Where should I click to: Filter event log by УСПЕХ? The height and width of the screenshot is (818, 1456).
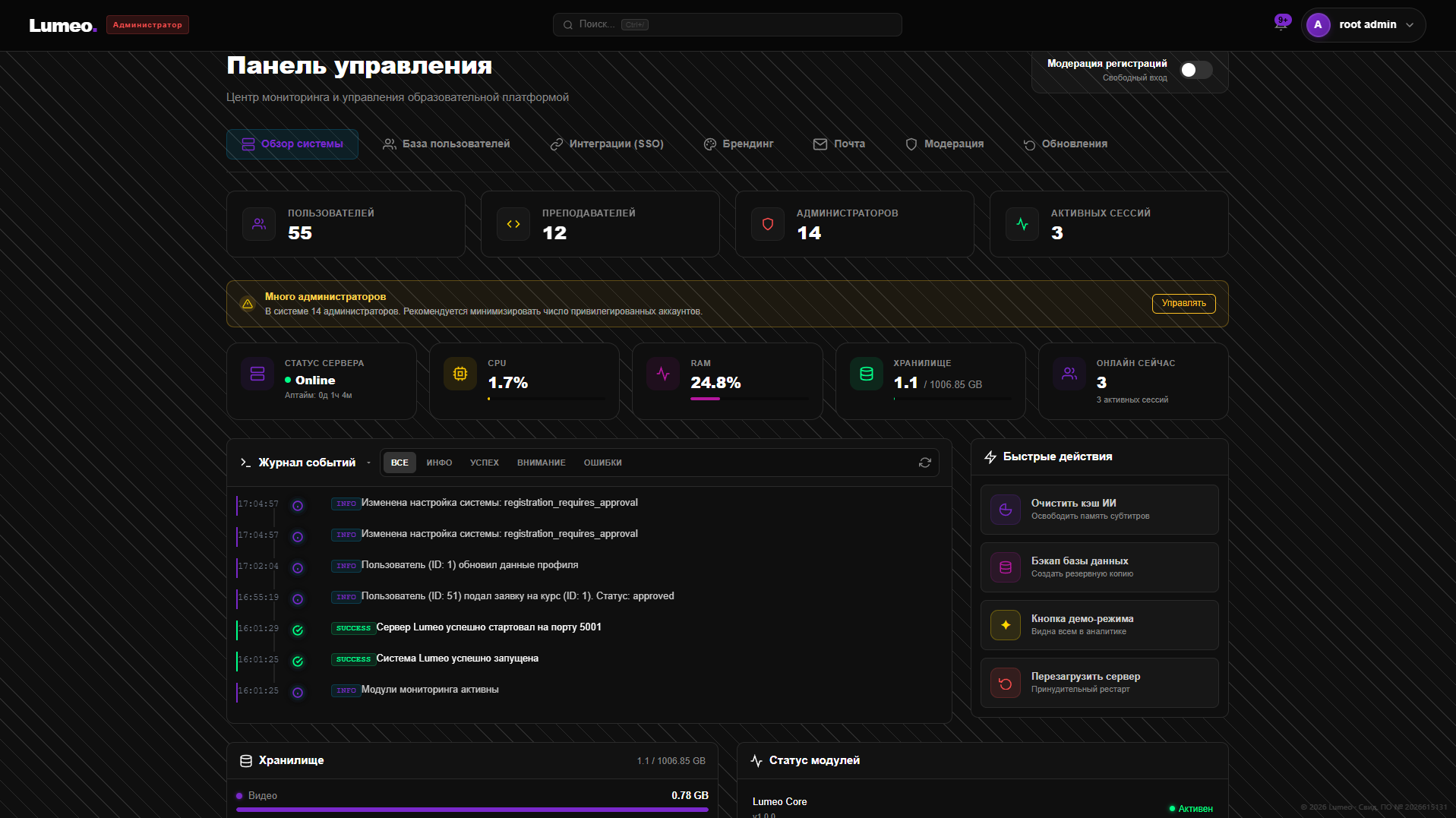(x=485, y=463)
